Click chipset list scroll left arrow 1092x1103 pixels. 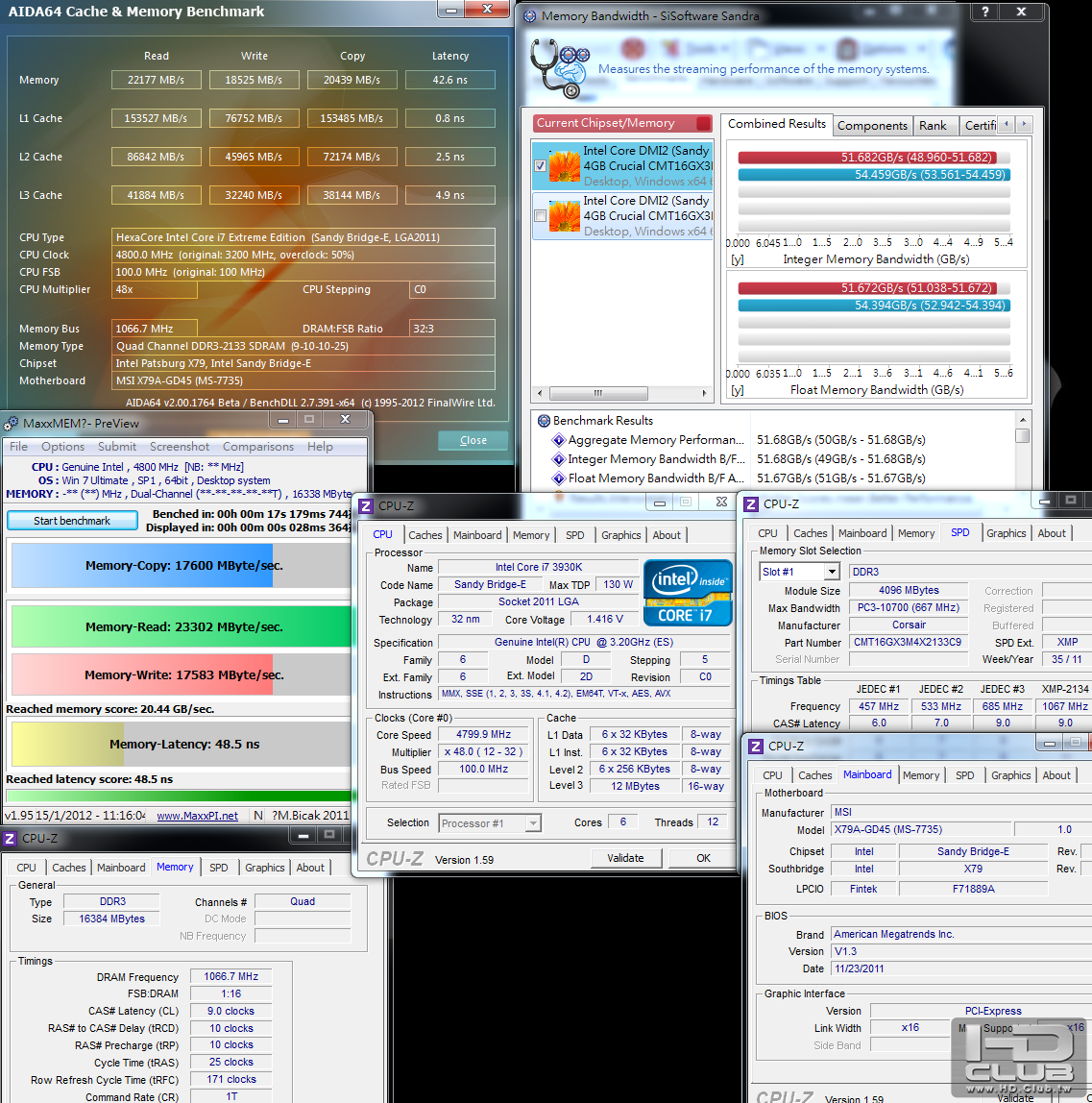[540, 393]
